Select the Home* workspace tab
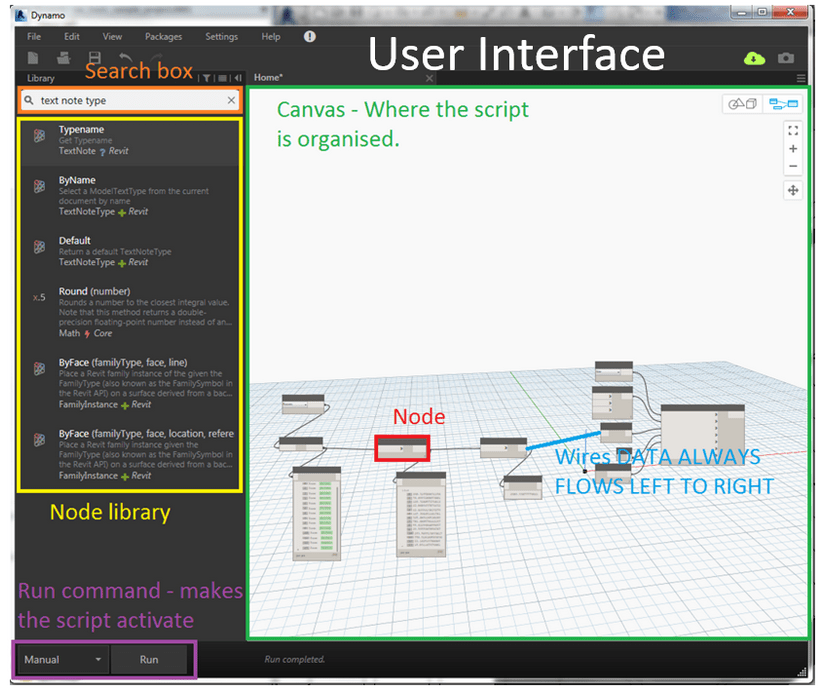The image size is (824, 690). 268,78
